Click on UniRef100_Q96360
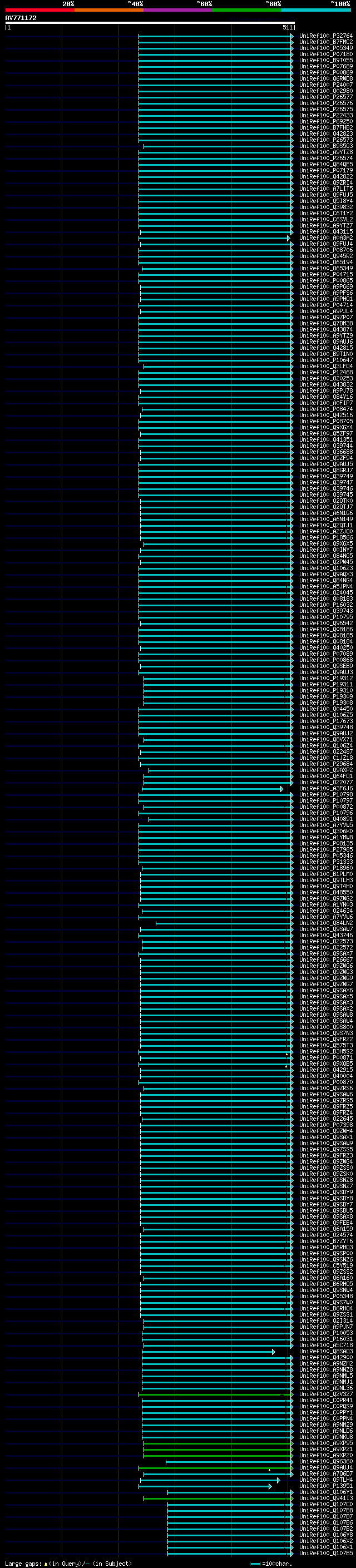Image resolution: width=356 pixels, height=1568 pixels. 326,1461
